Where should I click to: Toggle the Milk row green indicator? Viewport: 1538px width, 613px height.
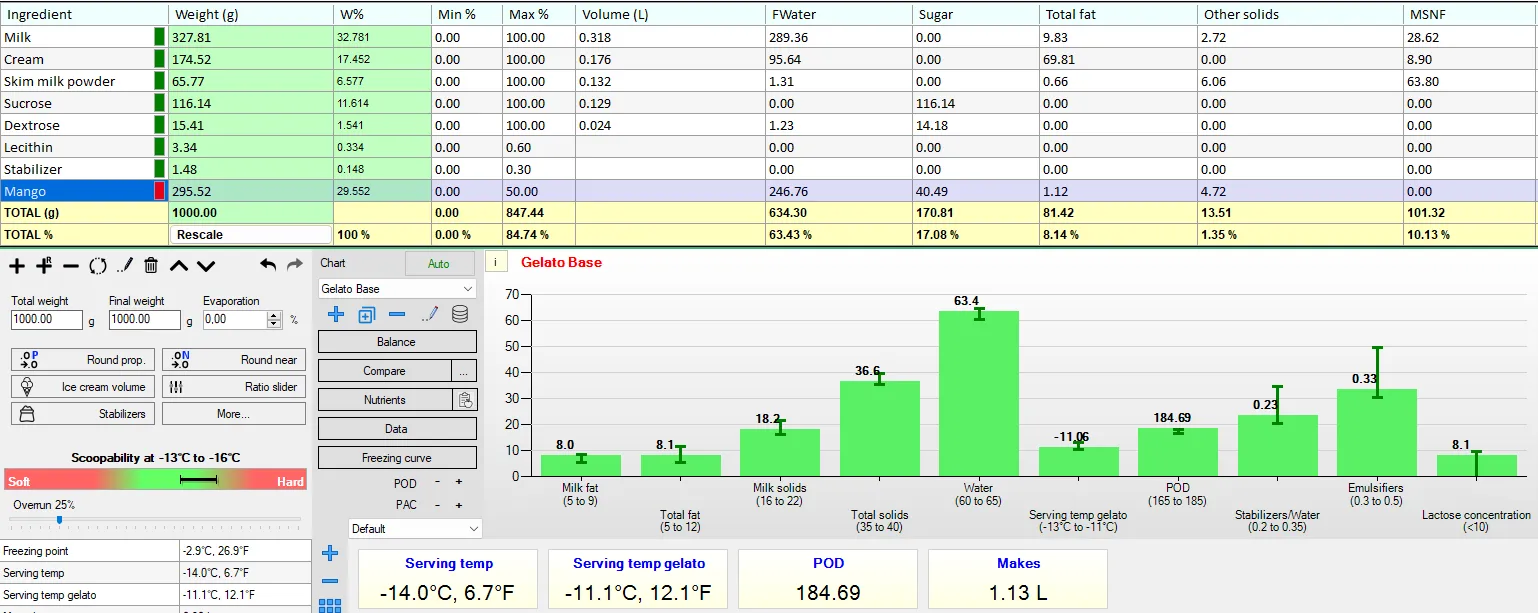[x=159, y=37]
